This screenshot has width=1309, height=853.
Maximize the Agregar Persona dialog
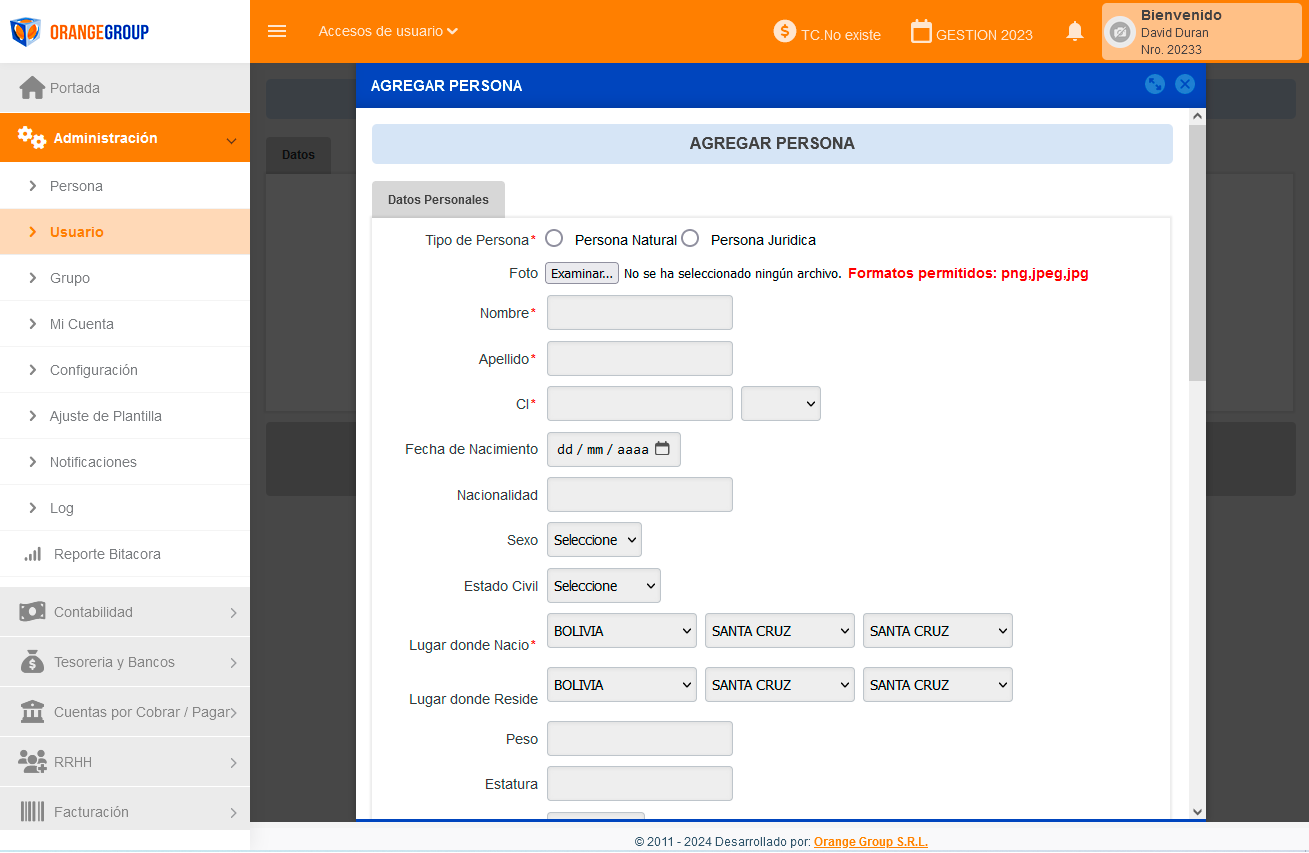tap(1155, 85)
